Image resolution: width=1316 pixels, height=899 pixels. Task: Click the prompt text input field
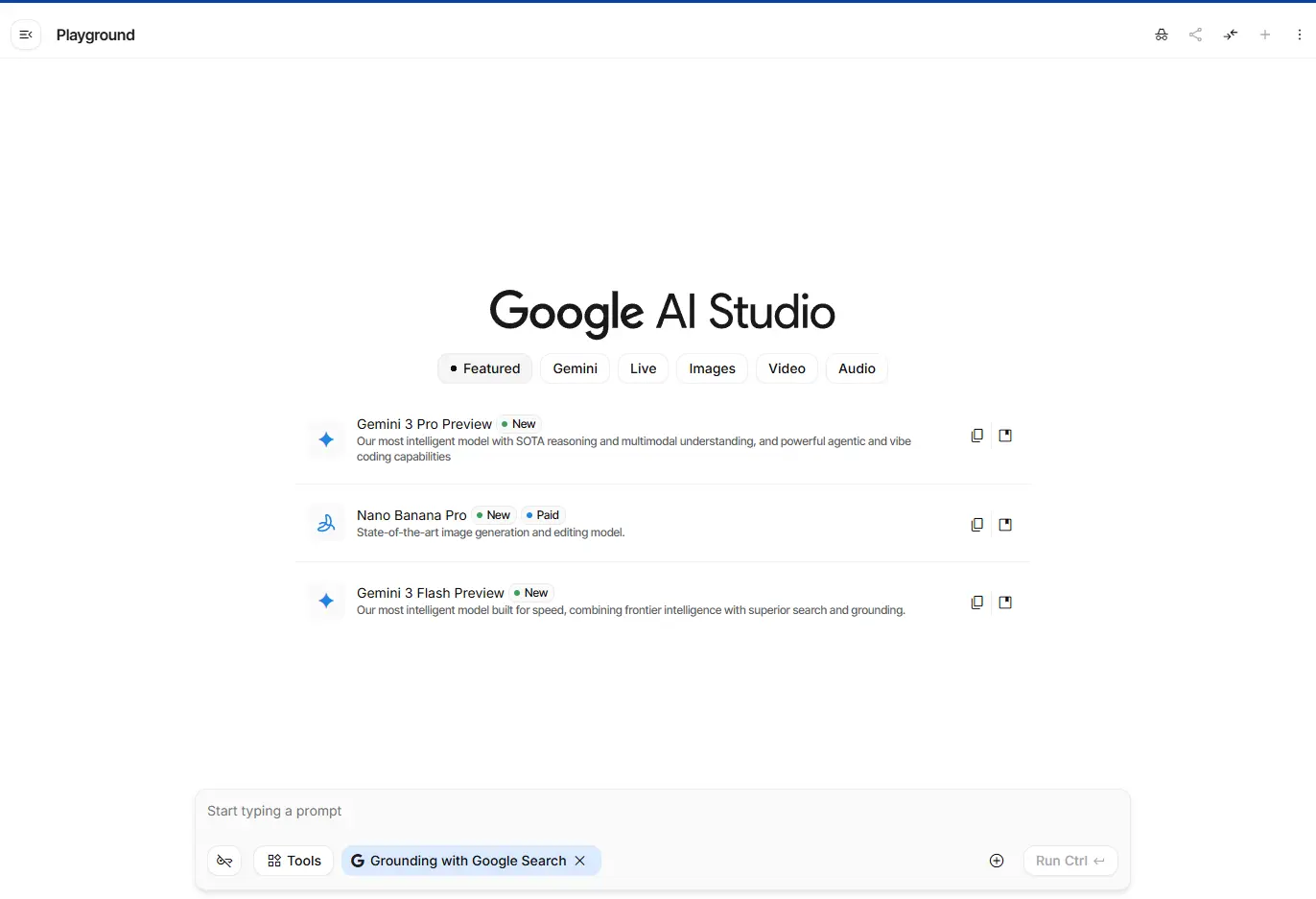662,811
